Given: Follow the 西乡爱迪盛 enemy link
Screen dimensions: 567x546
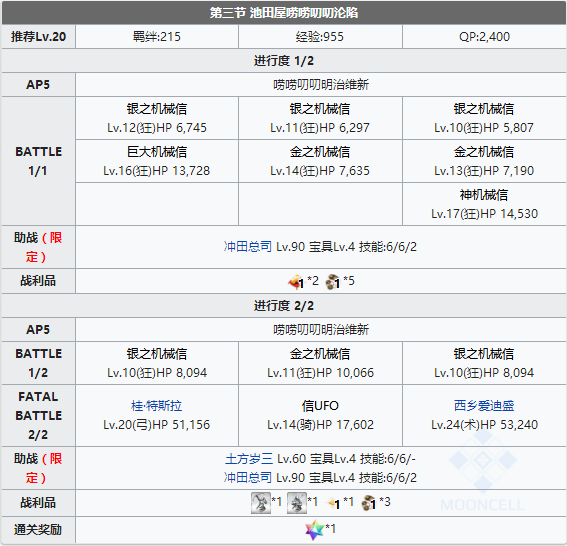Looking at the screenshot, I should click(x=484, y=406).
